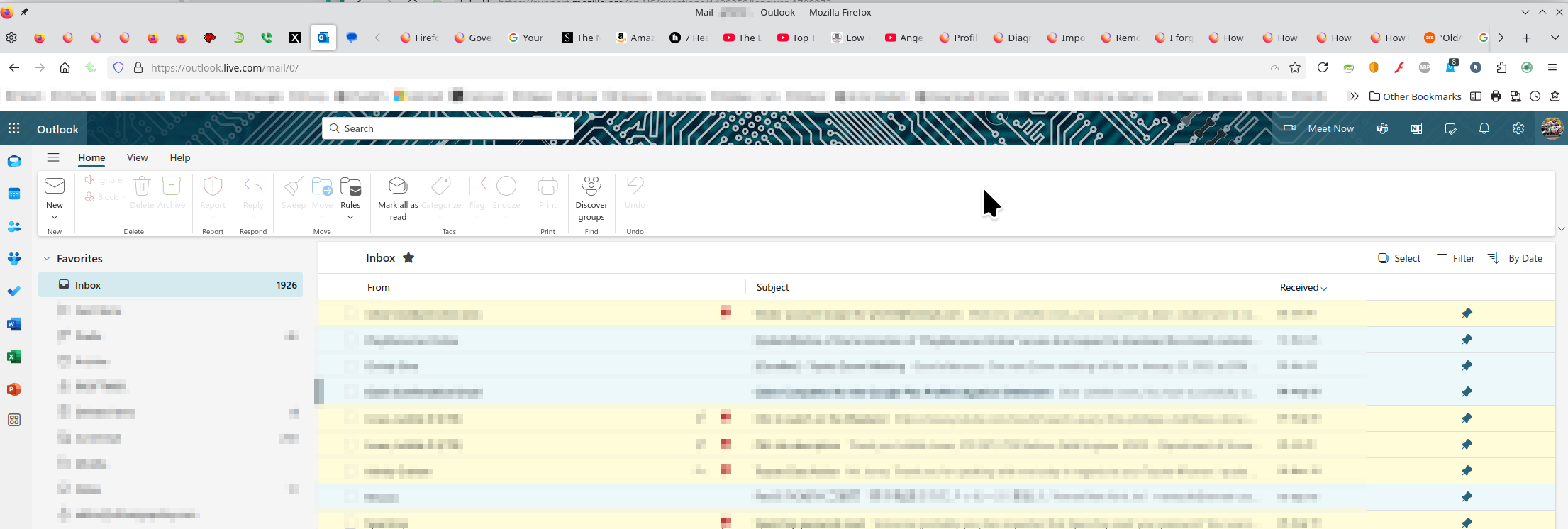Open the By Date sort menu
Image resolution: width=1568 pixels, height=529 pixels.
(1516, 258)
